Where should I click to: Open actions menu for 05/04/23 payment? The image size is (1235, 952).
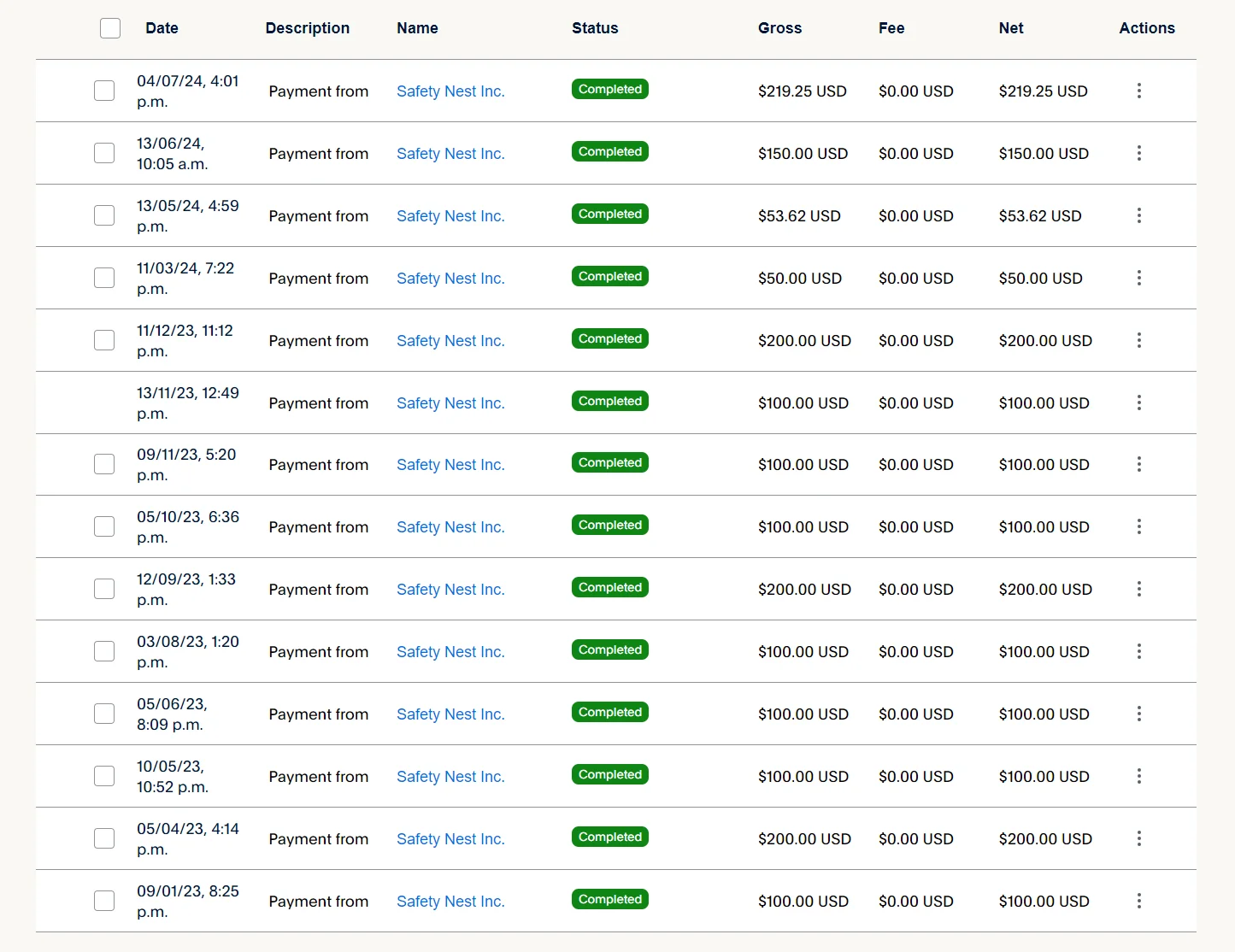1138,838
